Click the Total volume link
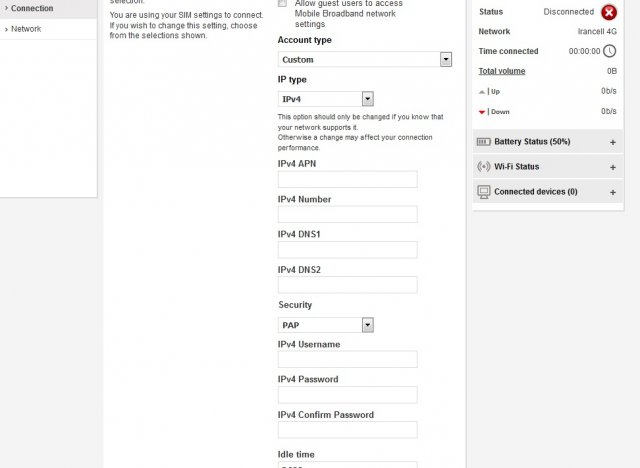 point(501,71)
